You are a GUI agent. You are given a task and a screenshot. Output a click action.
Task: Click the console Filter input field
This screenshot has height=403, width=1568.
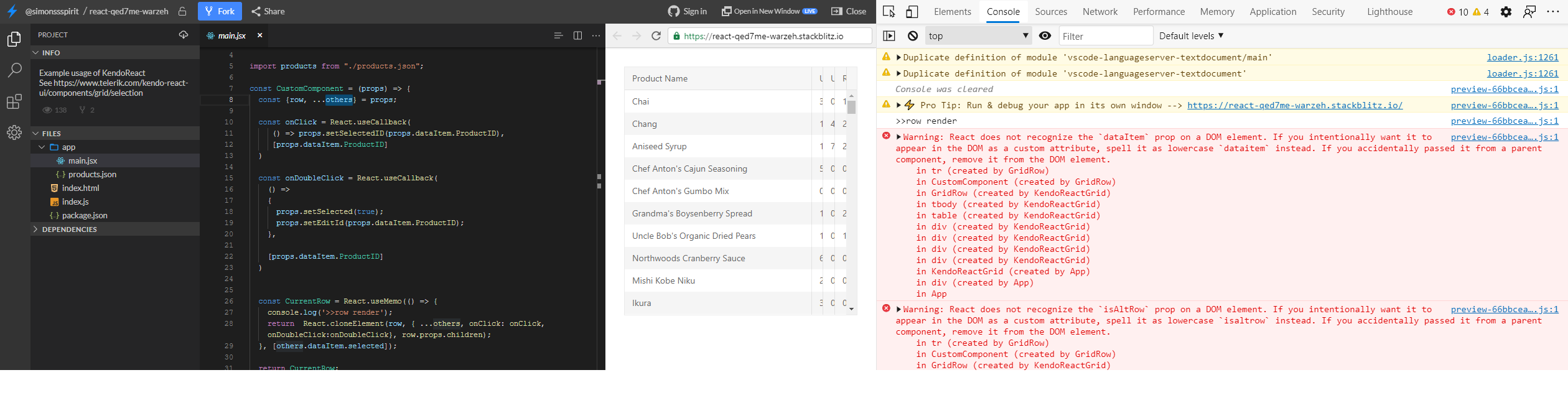point(1105,36)
